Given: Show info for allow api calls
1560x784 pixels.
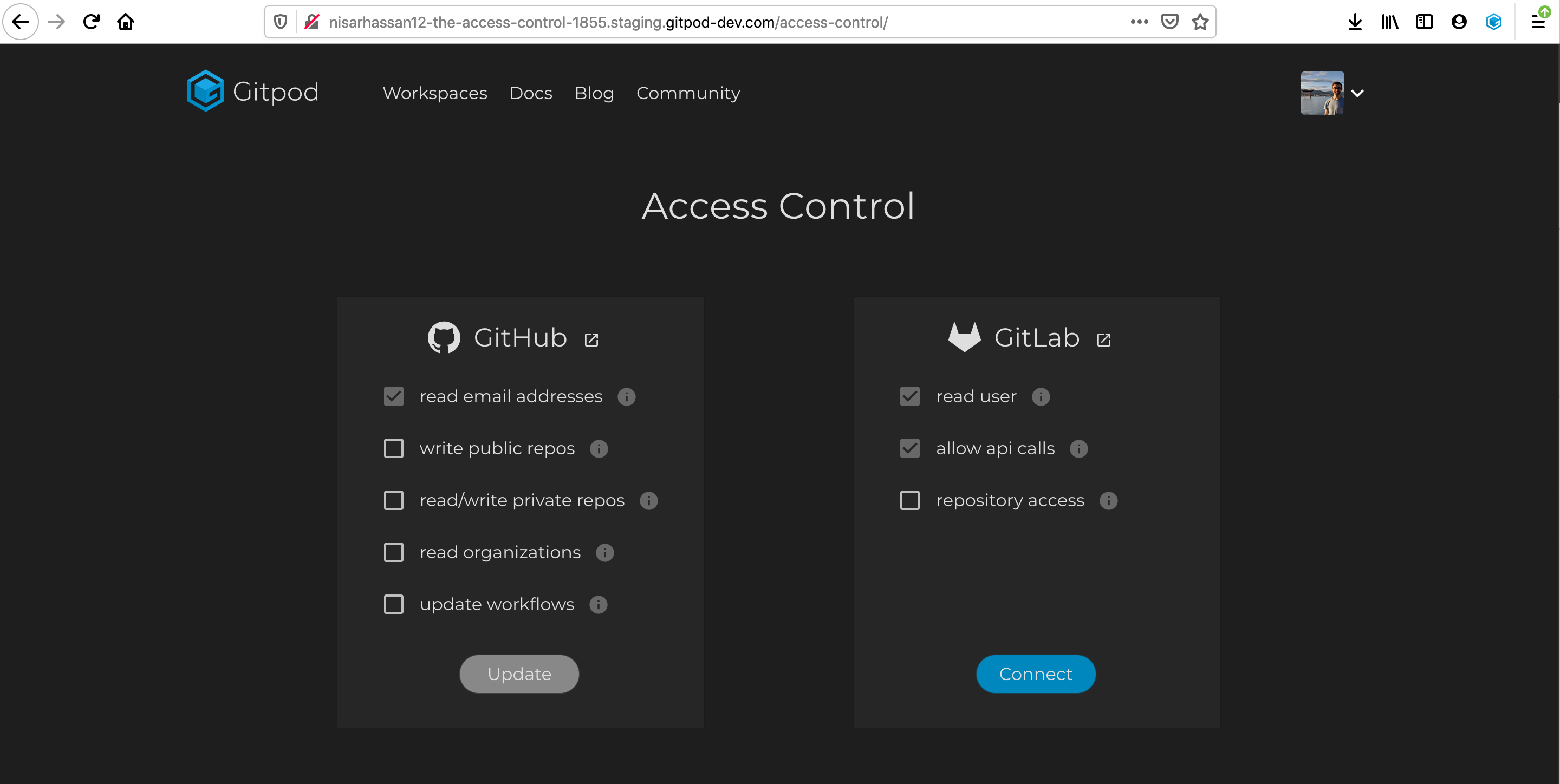Looking at the screenshot, I should (x=1078, y=449).
